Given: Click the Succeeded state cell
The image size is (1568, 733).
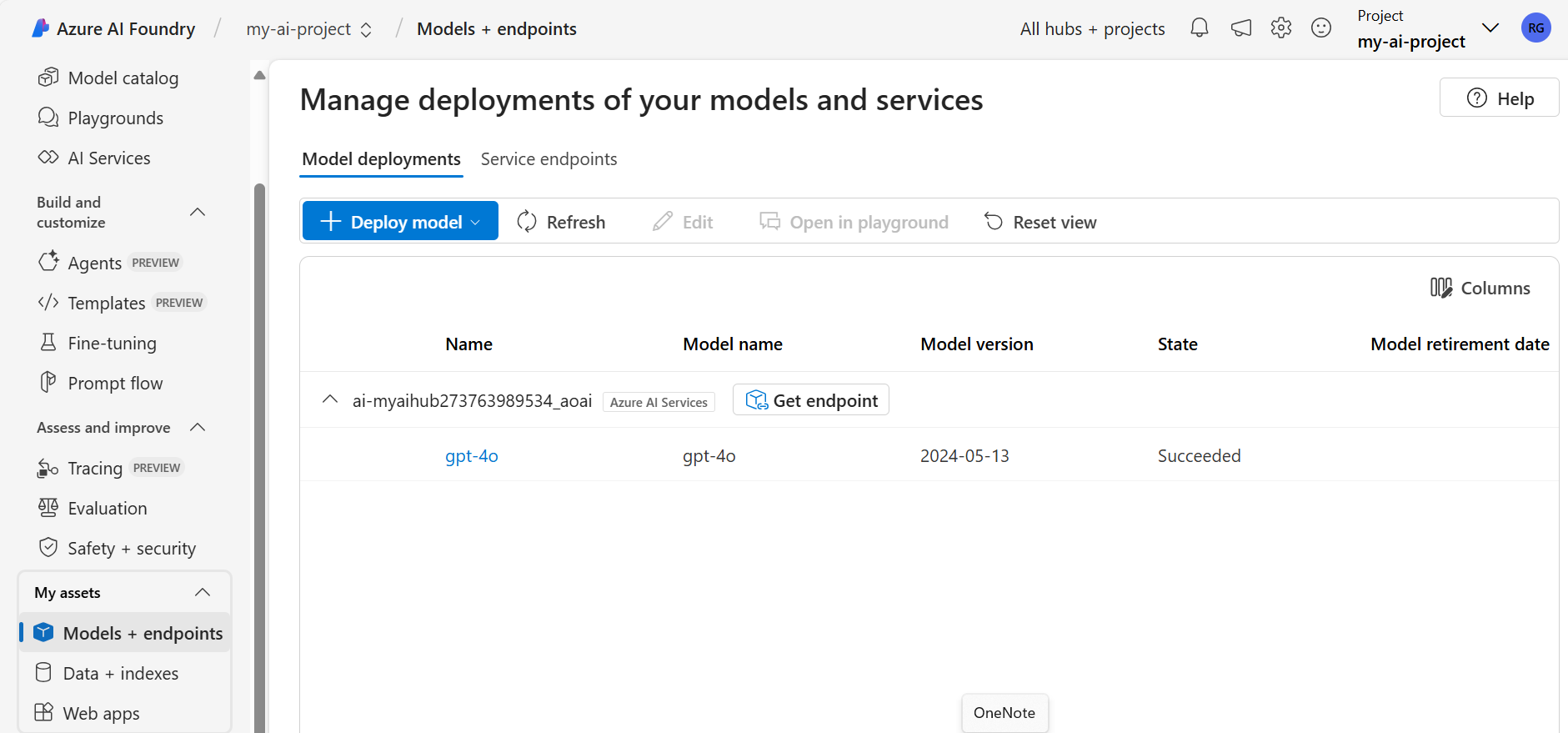Looking at the screenshot, I should pos(1199,455).
